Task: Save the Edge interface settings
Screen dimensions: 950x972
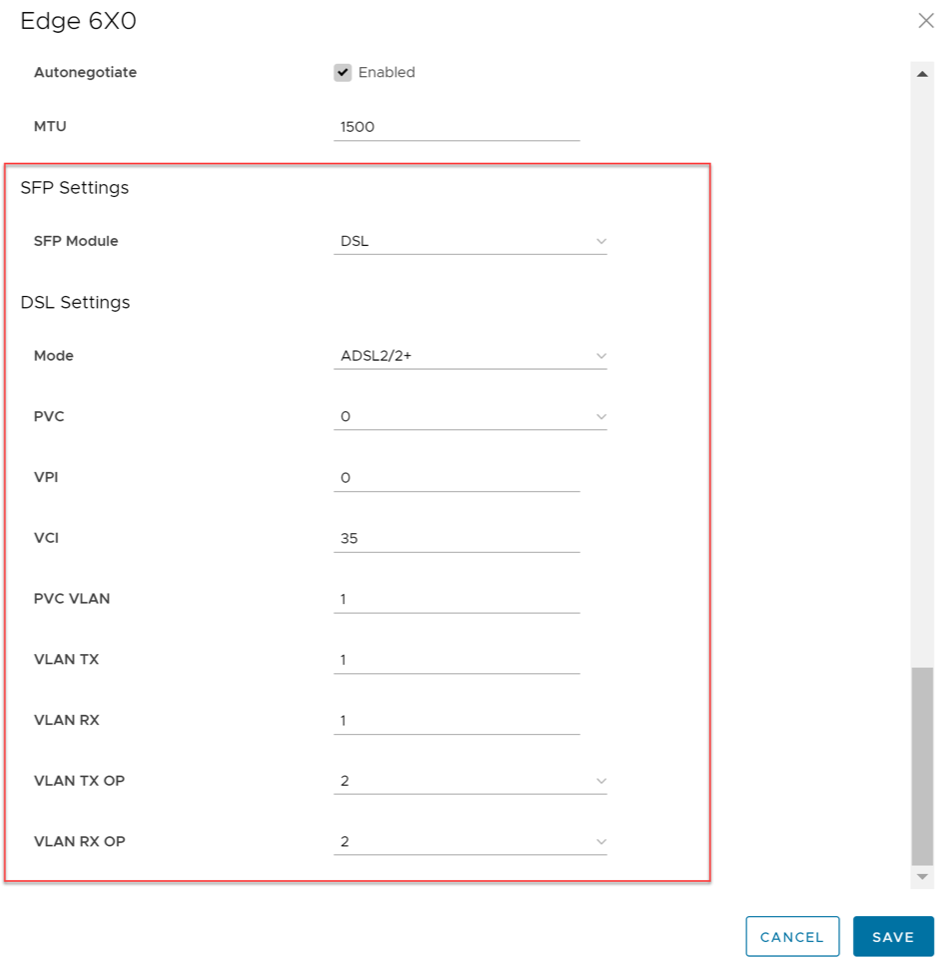Action: 892,937
